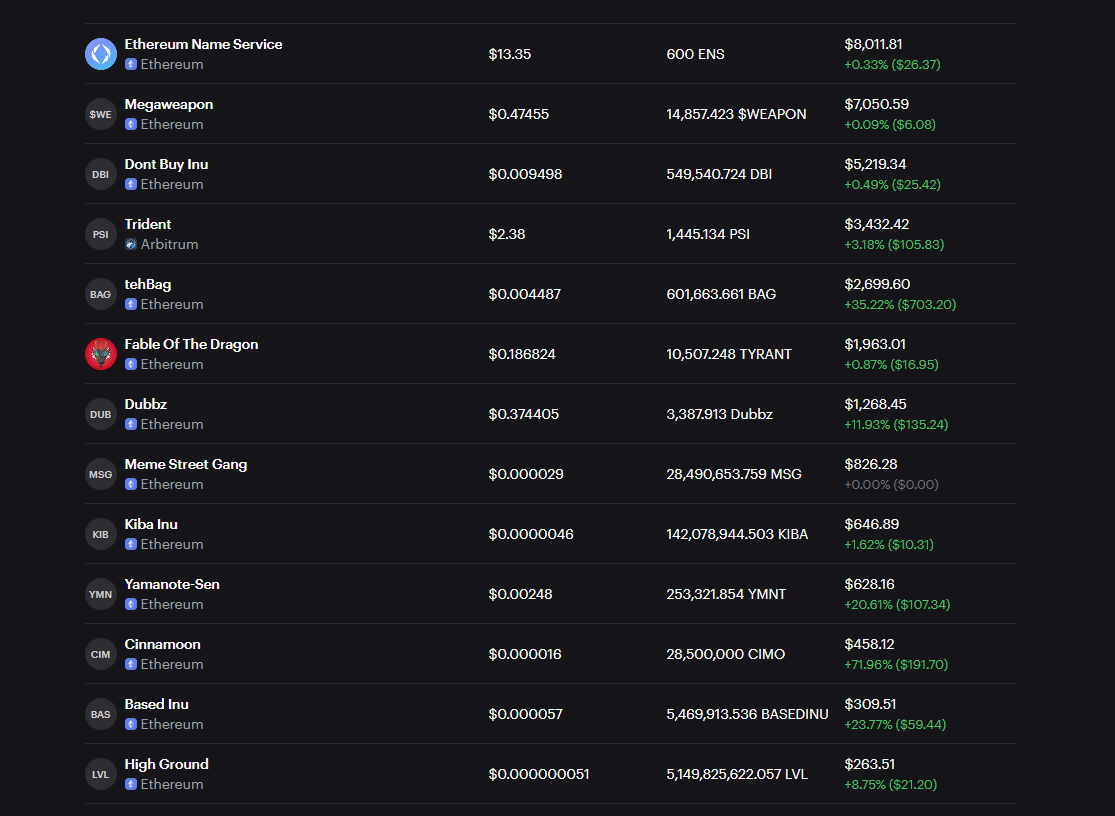Select the balance 549,540.724 DBI
The height and width of the screenshot is (816, 1115).
[719, 174]
